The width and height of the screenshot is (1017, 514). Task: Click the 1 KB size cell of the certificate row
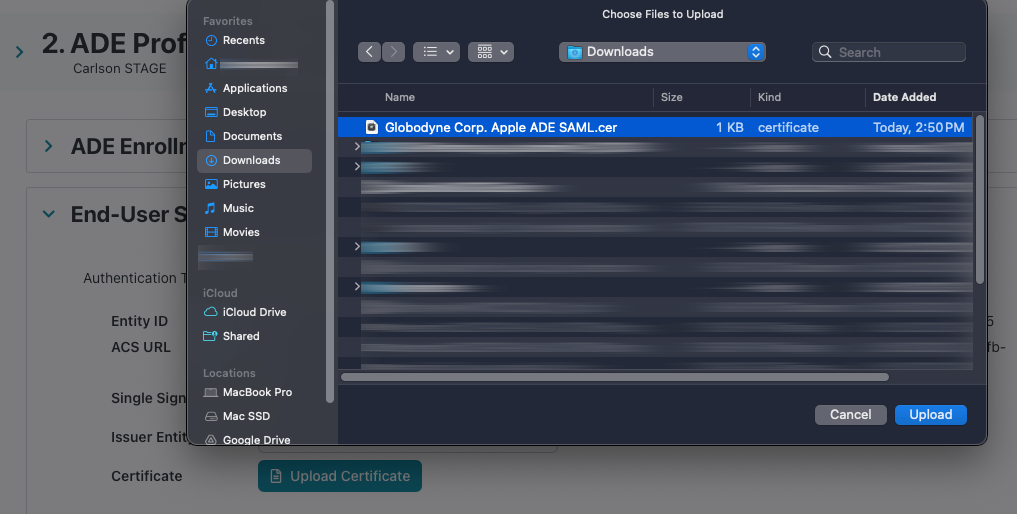coord(730,128)
